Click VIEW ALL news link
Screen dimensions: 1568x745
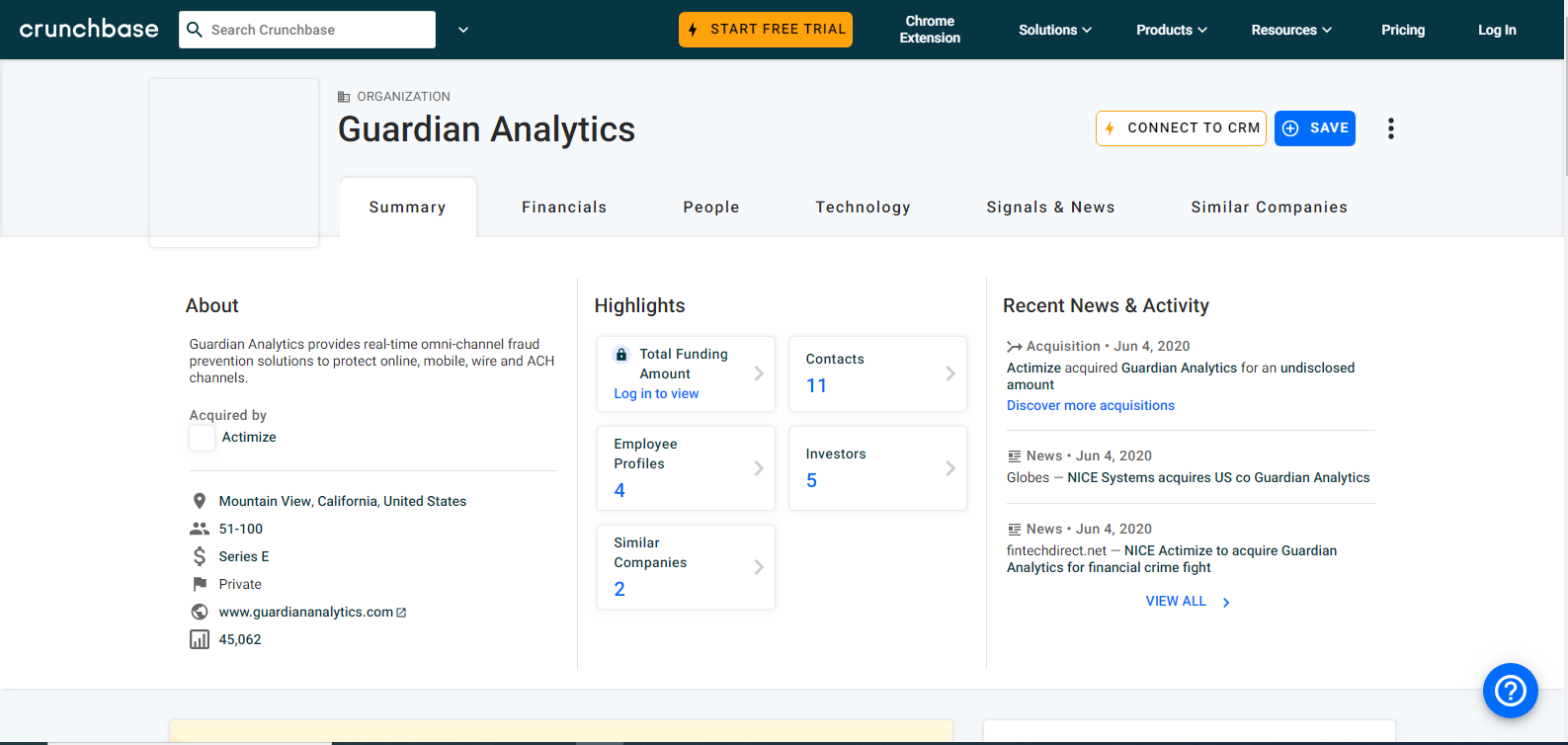coord(1187,602)
